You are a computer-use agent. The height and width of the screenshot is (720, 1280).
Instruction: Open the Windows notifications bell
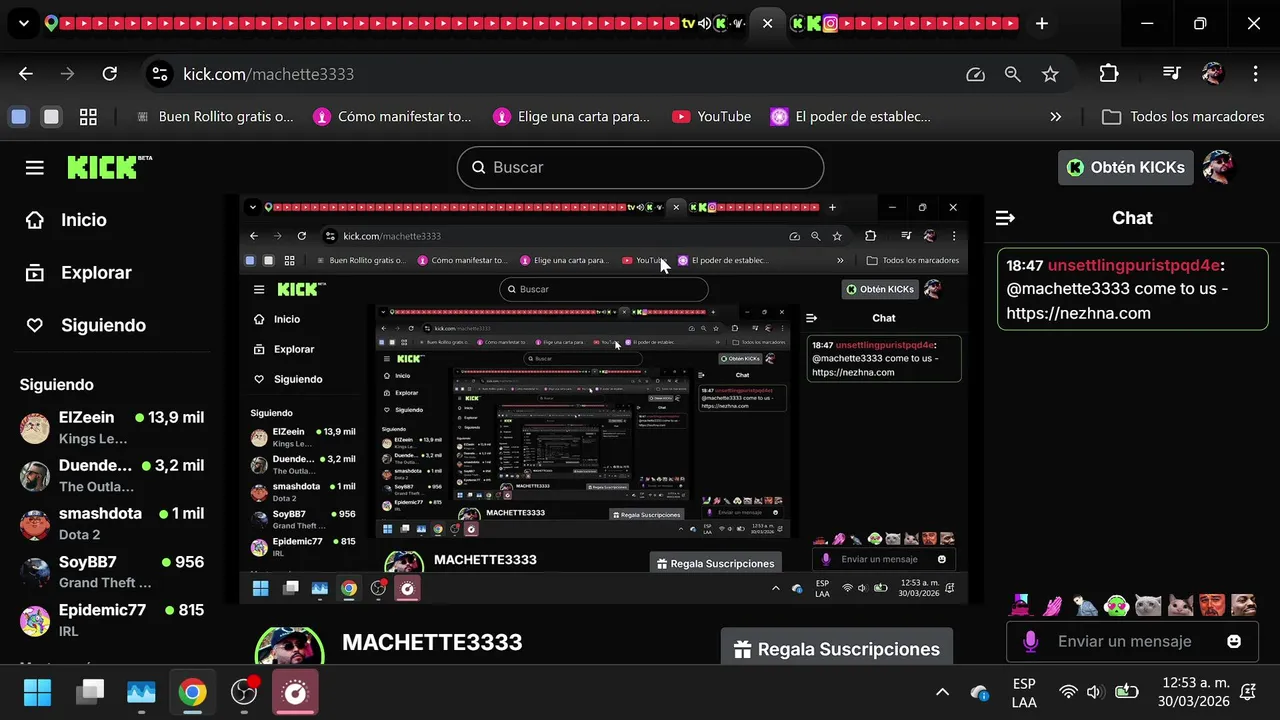pos(1248,692)
